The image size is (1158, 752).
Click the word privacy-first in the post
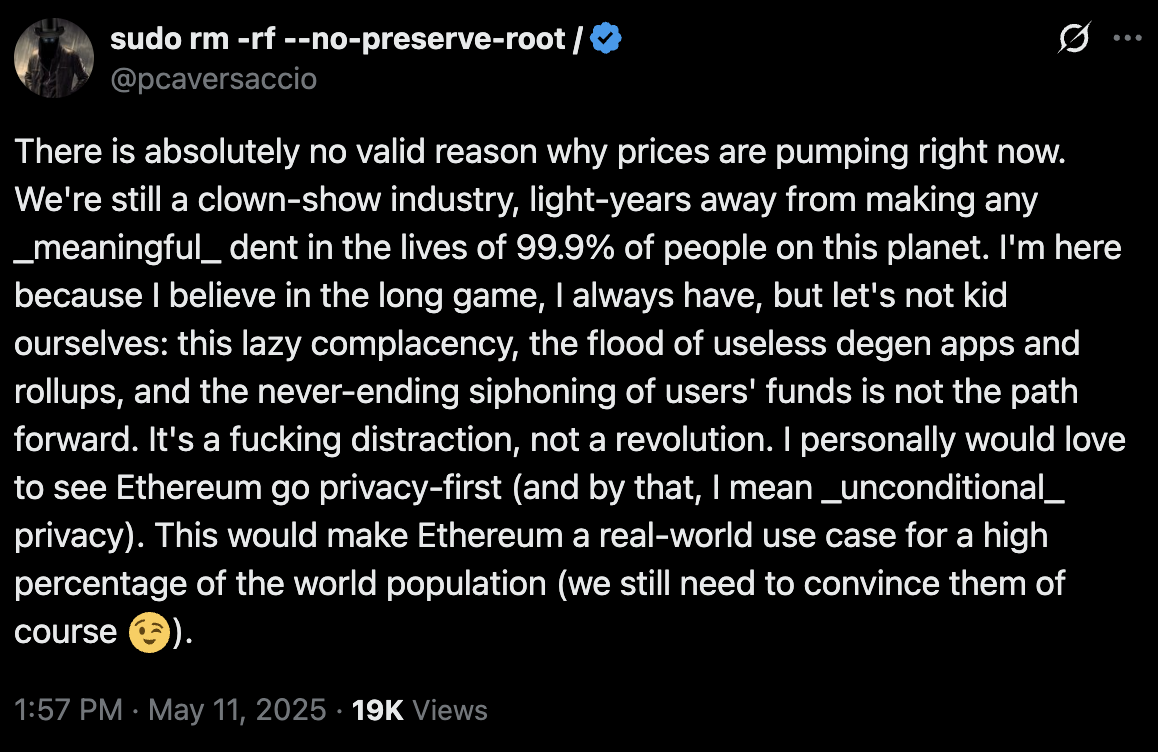411,489
